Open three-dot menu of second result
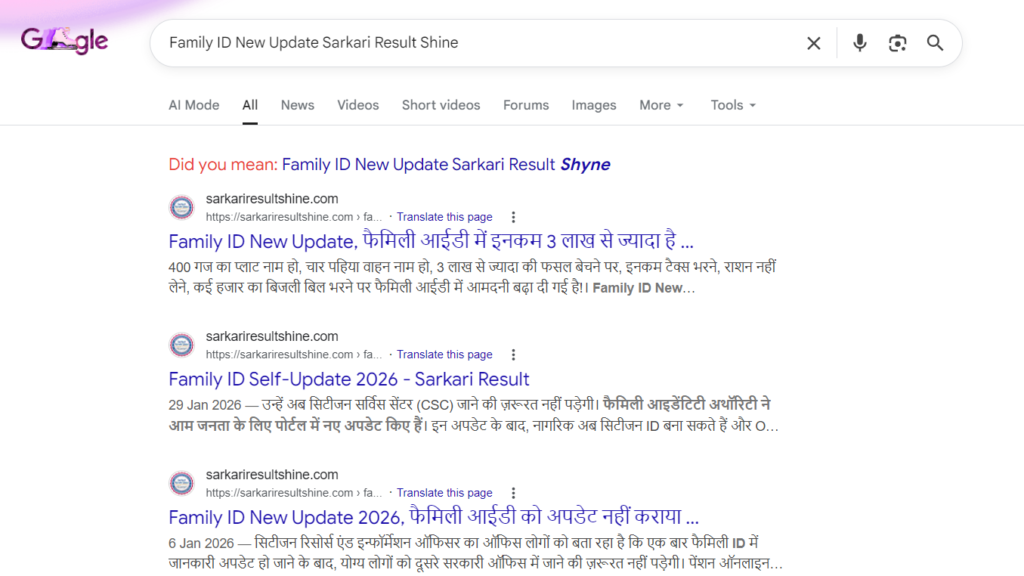Screen dimensions: 1024x576 pyautogui.click(x=513, y=355)
